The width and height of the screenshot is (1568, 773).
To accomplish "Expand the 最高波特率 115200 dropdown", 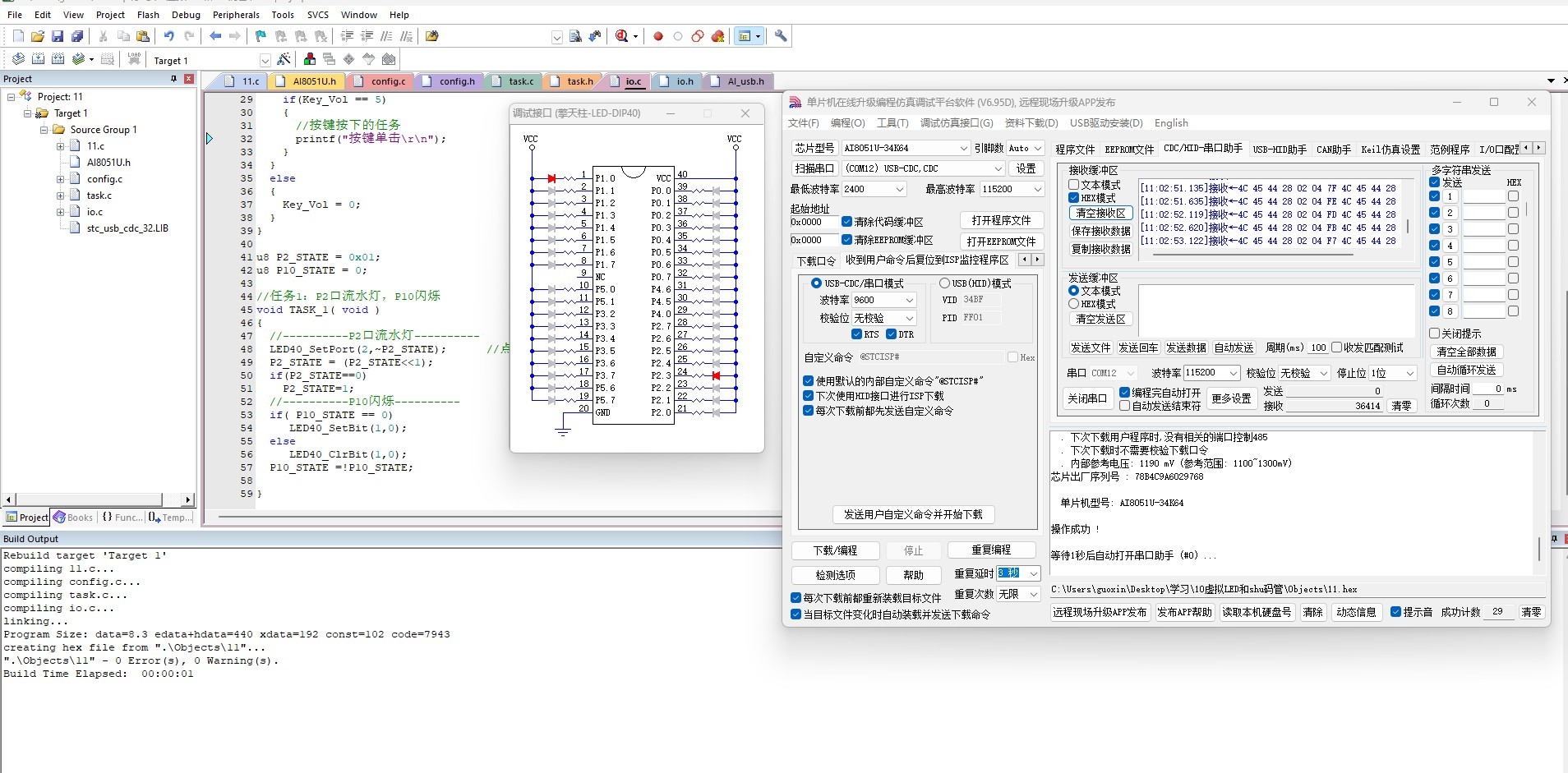I will tap(1037, 189).
